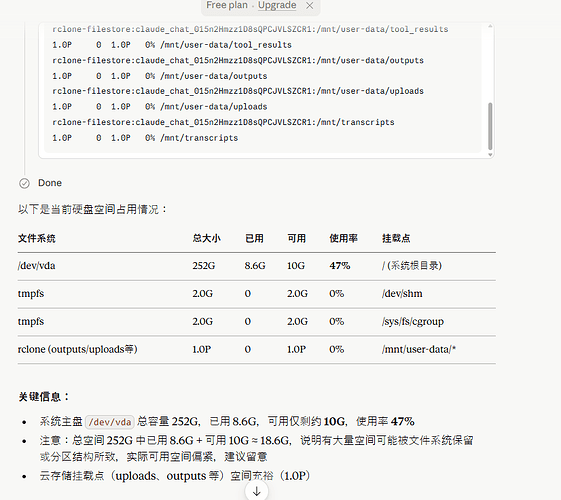Click the 8.6G used cell
The width and height of the screenshot is (561, 500).
(255, 266)
